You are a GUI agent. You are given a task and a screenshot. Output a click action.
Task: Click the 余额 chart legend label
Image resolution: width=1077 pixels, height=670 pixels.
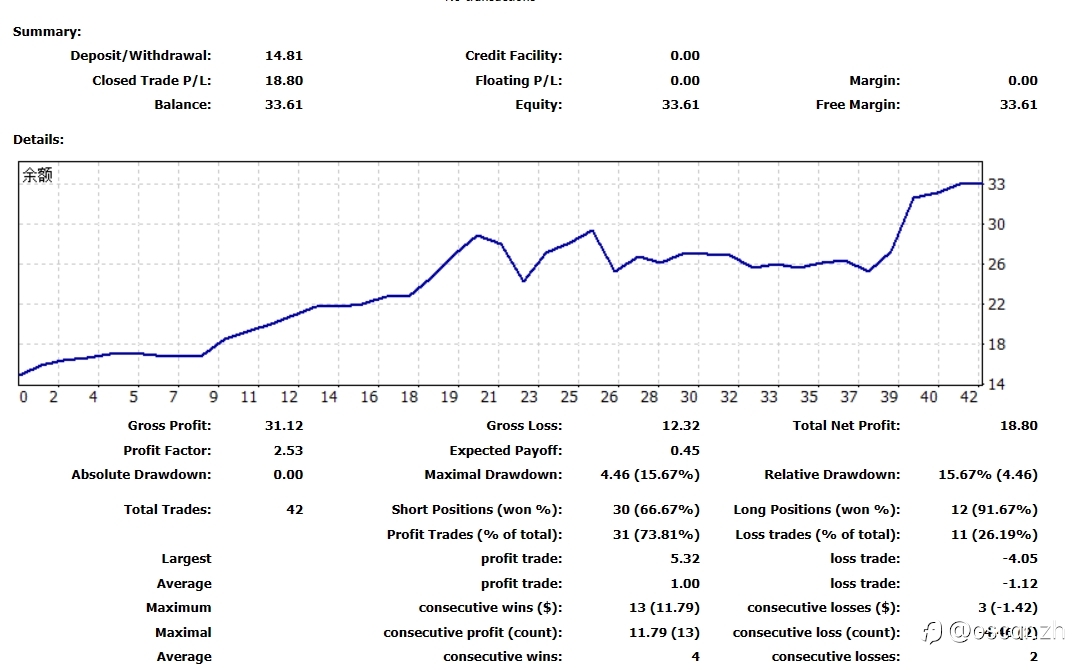click(x=37, y=175)
